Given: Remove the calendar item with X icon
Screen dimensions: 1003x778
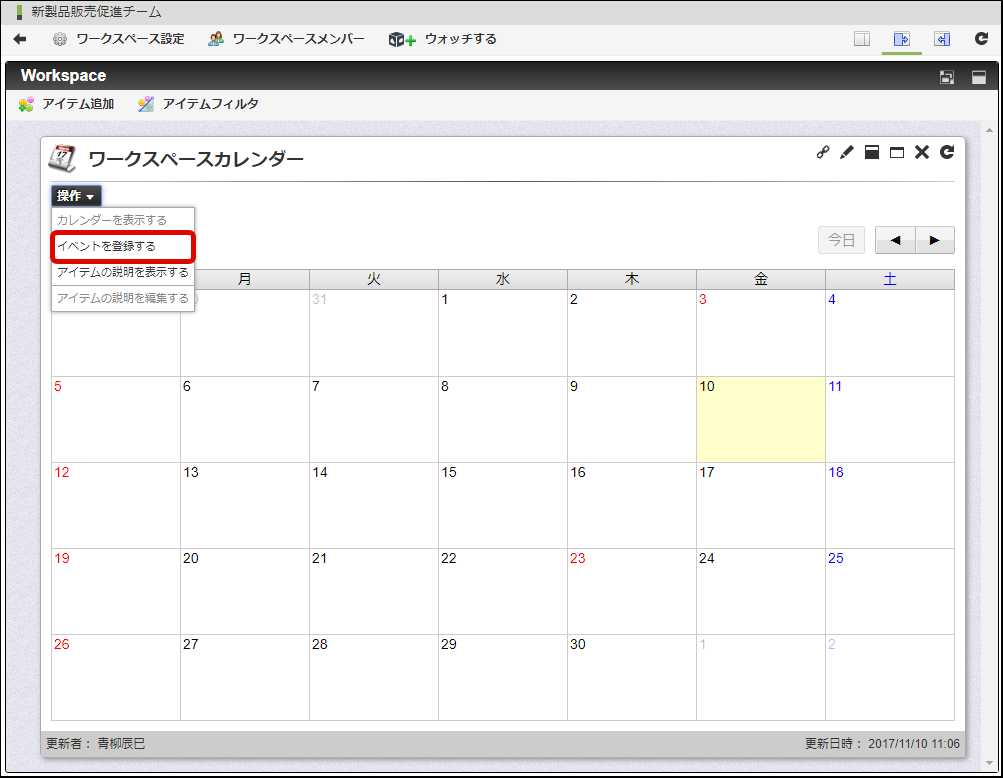Looking at the screenshot, I should coord(922,152).
